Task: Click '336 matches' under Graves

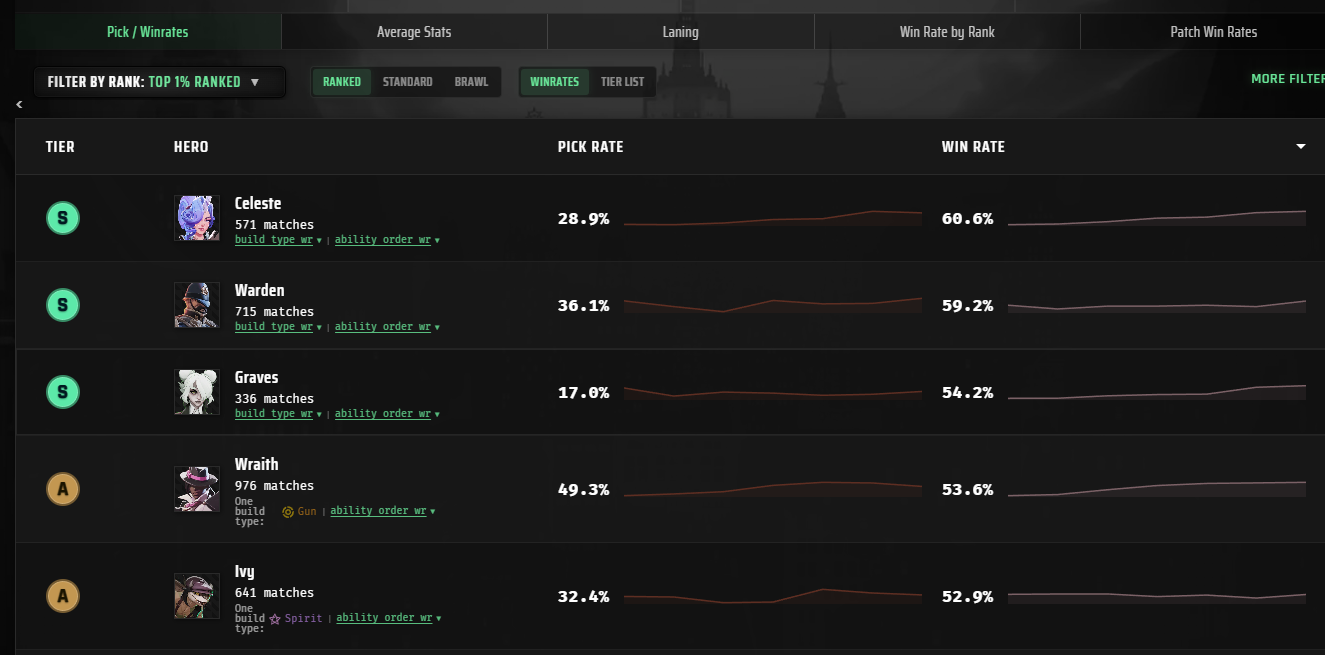Action: click(274, 399)
